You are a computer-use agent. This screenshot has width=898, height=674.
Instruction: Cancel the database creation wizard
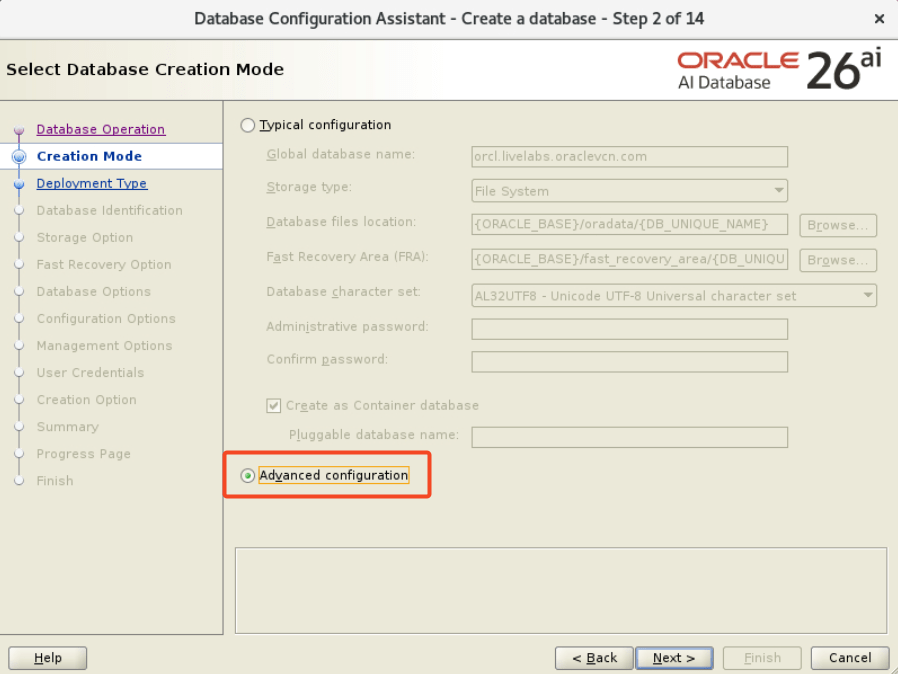849,658
